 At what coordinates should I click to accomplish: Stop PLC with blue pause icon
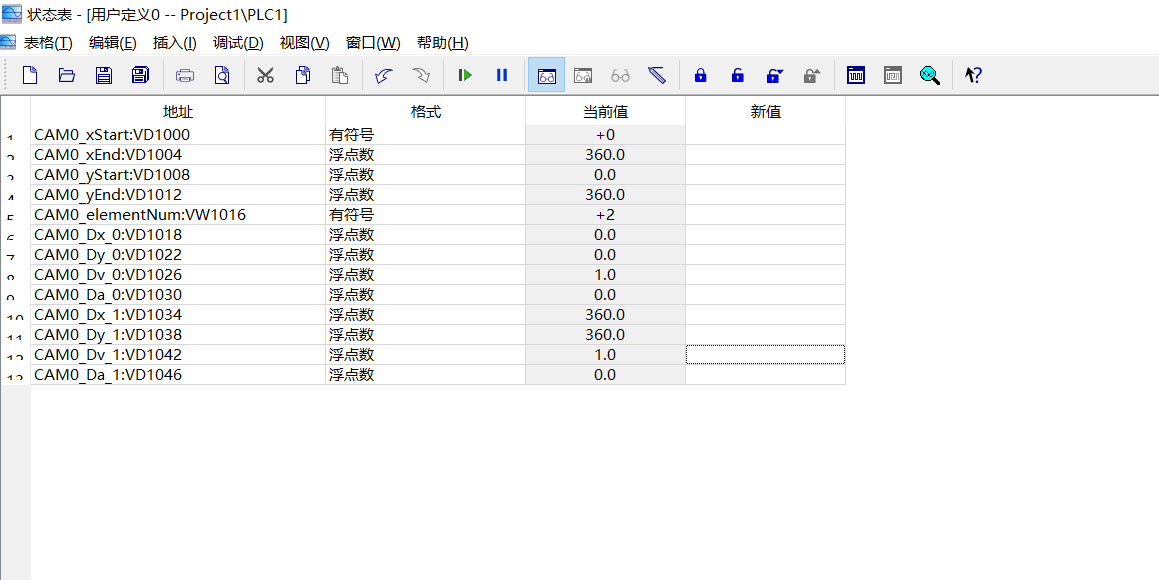point(502,75)
